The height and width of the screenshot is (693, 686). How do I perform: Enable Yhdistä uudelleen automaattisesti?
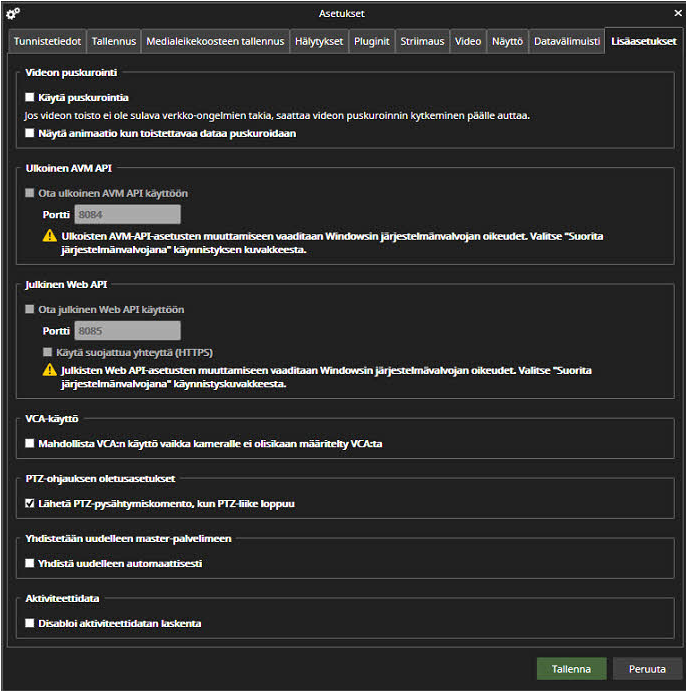coord(30,563)
